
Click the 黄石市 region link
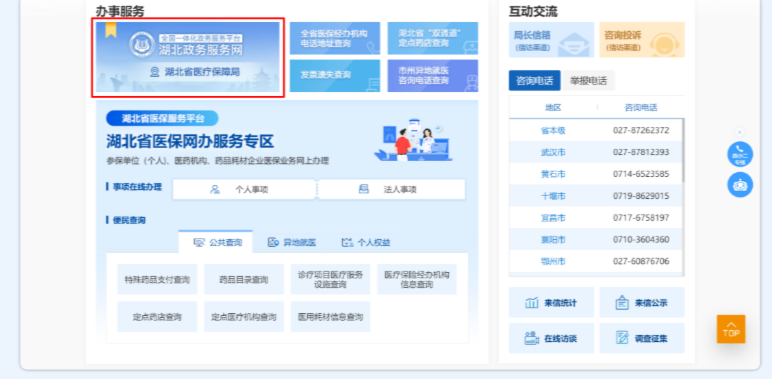click(x=553, y=174)
